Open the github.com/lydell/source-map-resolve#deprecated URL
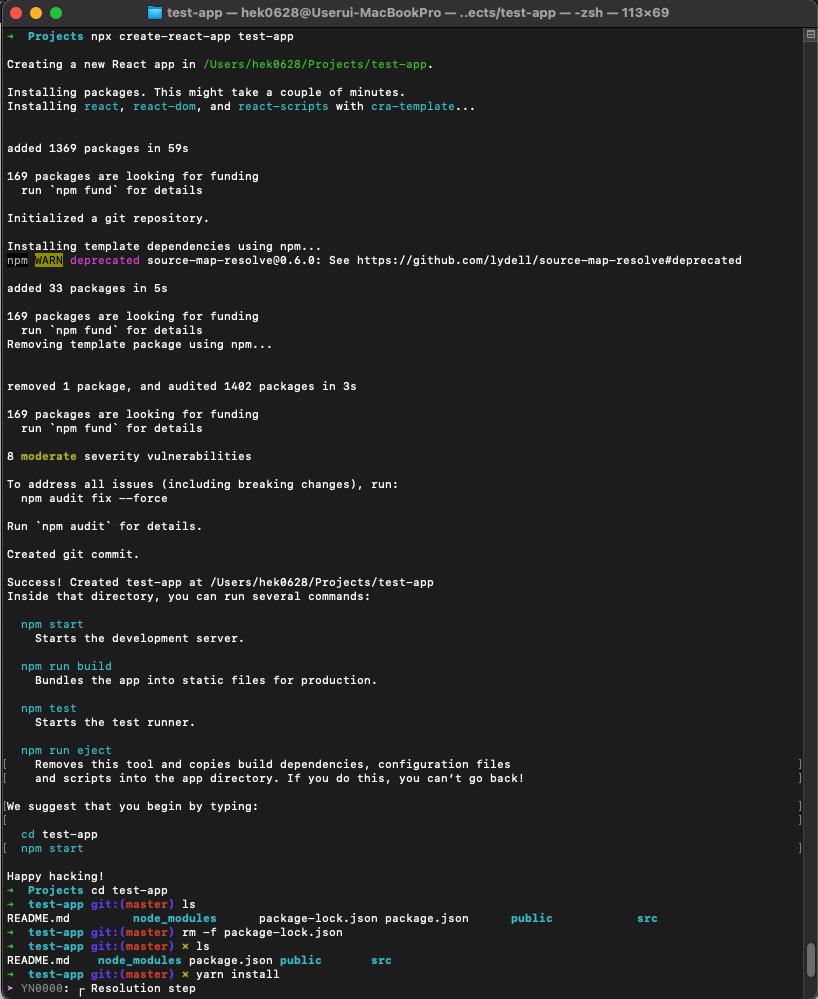Screen dimensions: 818x999 click(549, 260)
